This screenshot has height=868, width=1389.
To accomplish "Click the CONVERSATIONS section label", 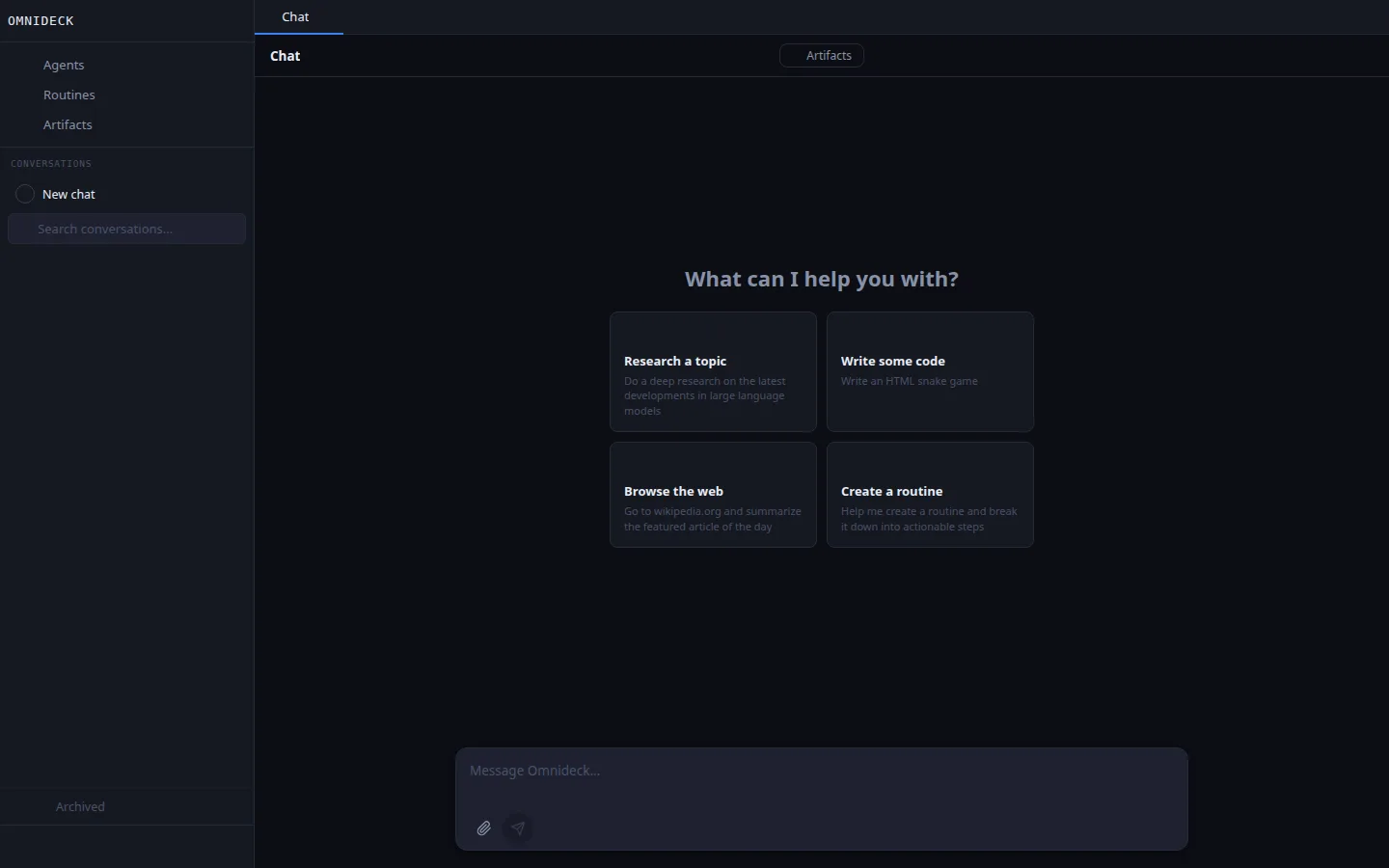I will point(51,164).
